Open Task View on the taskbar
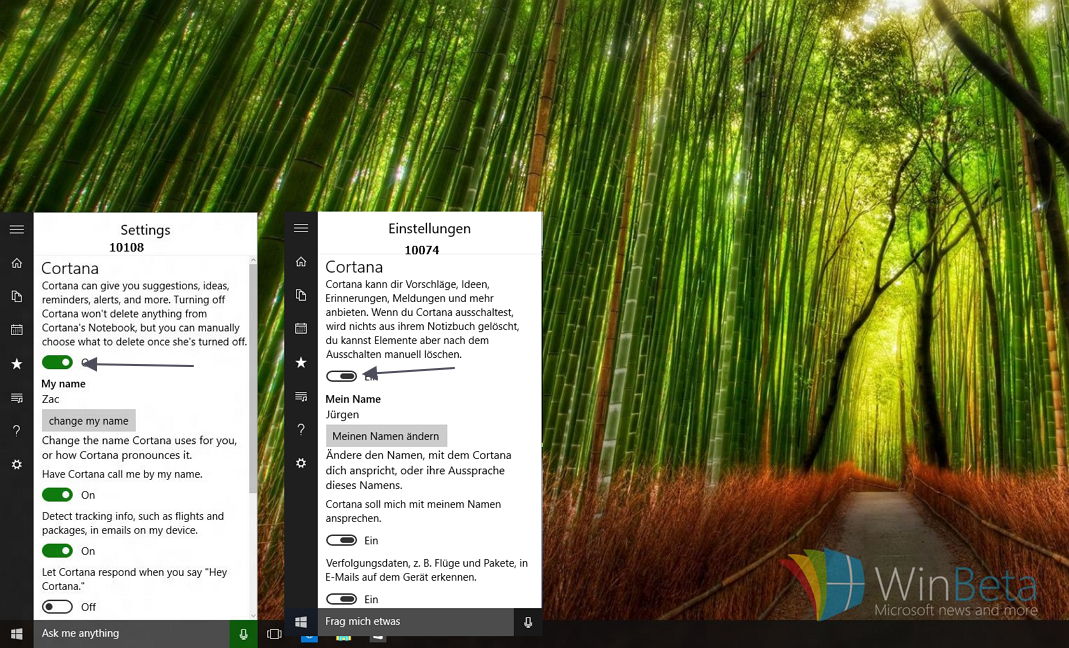Image resolution: width=1069 pixels, height=648 pixels. coord(274,634)
